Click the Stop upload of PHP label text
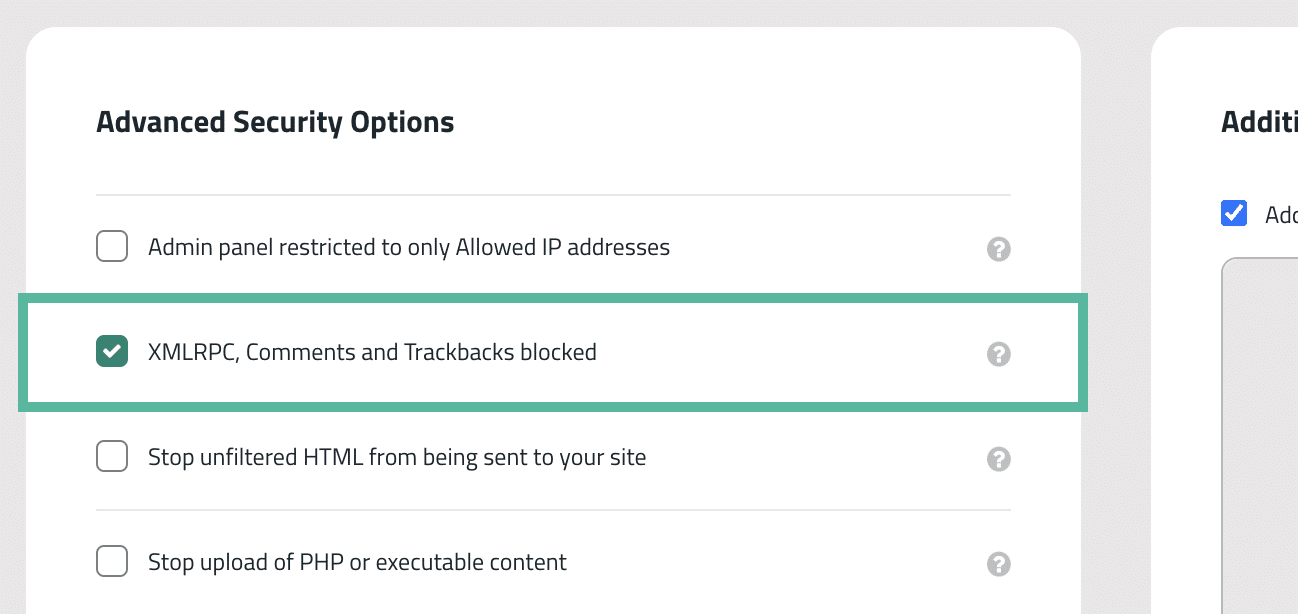This screenshot has height=614, width=1298. pos(357,561)
